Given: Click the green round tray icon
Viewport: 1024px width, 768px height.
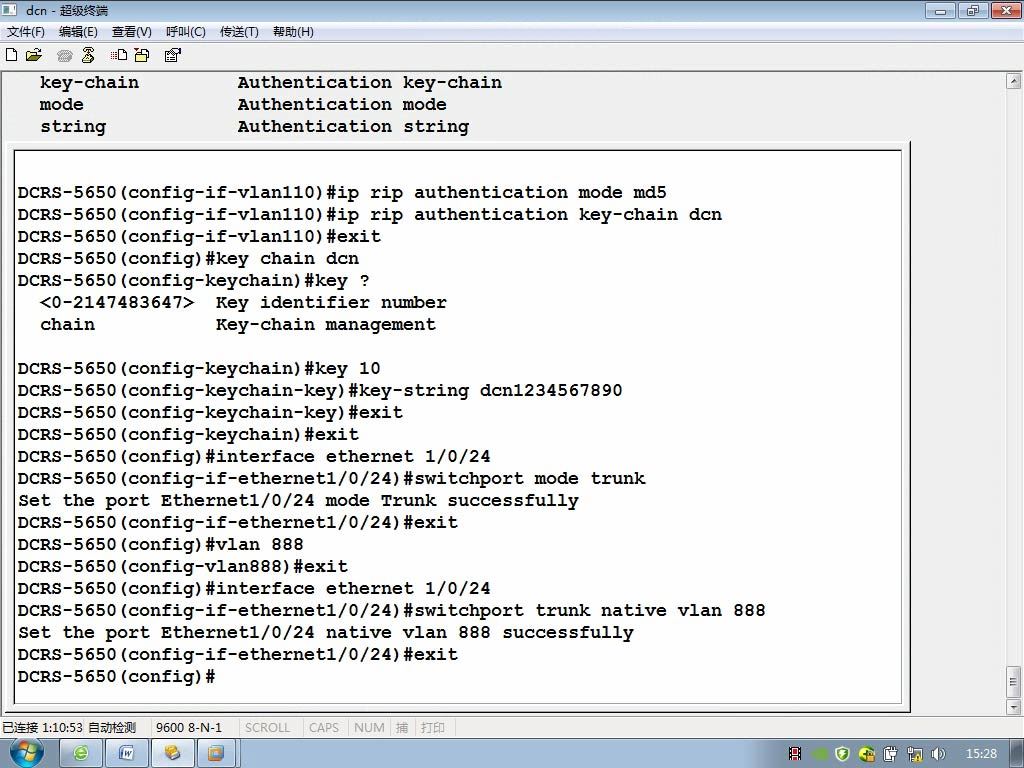Looking at the screenshot, I should point(820,754).
